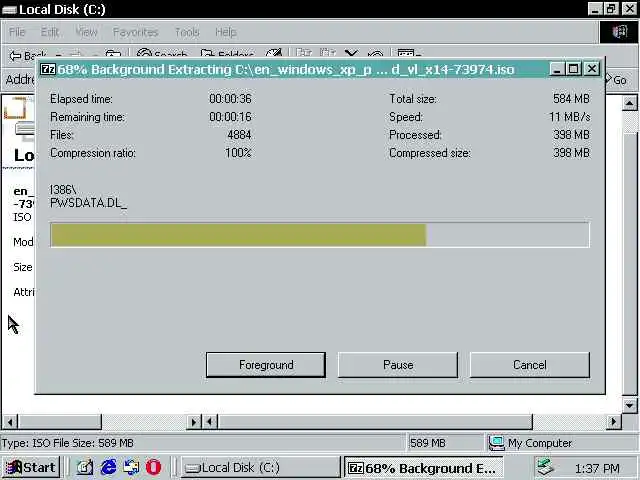
Task: Open the Tools menu in Explorer
Action: (x=187, y=32)
